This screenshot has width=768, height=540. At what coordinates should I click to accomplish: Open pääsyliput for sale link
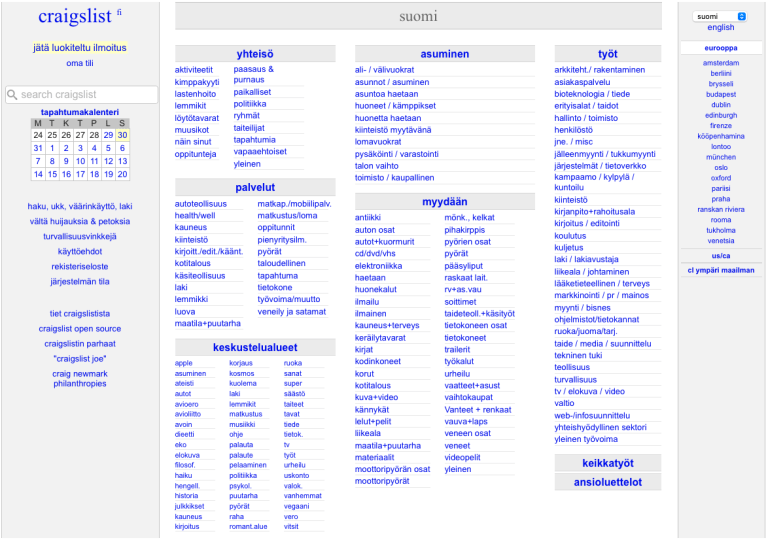pos(463,266)
